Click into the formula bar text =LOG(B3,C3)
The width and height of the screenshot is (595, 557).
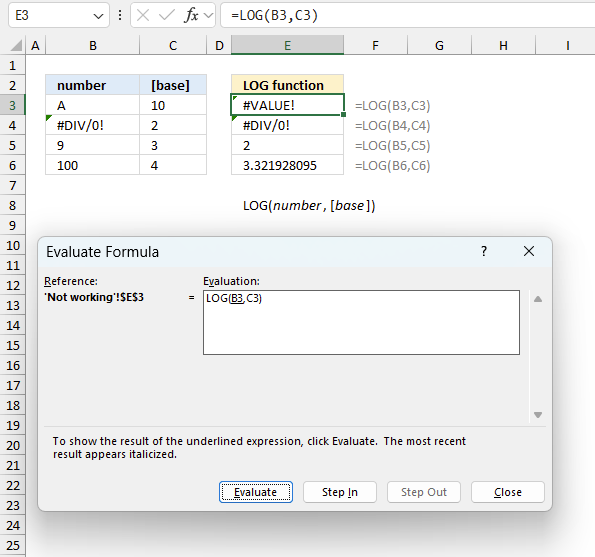click(274, 15)
